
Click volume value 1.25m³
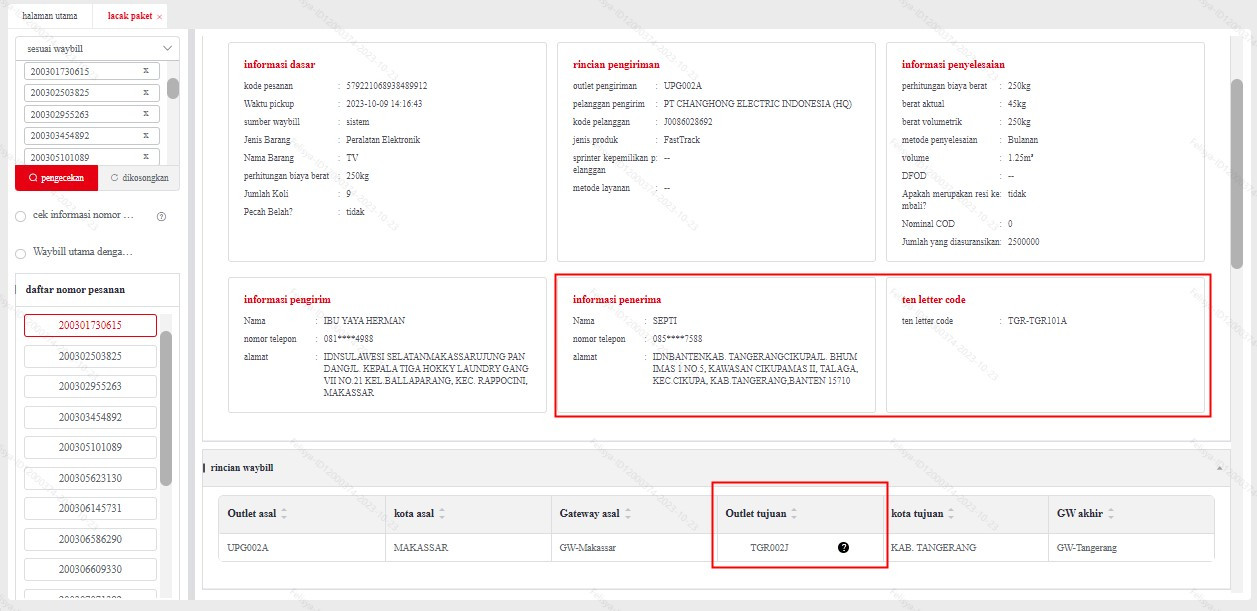coord(1023,158)
